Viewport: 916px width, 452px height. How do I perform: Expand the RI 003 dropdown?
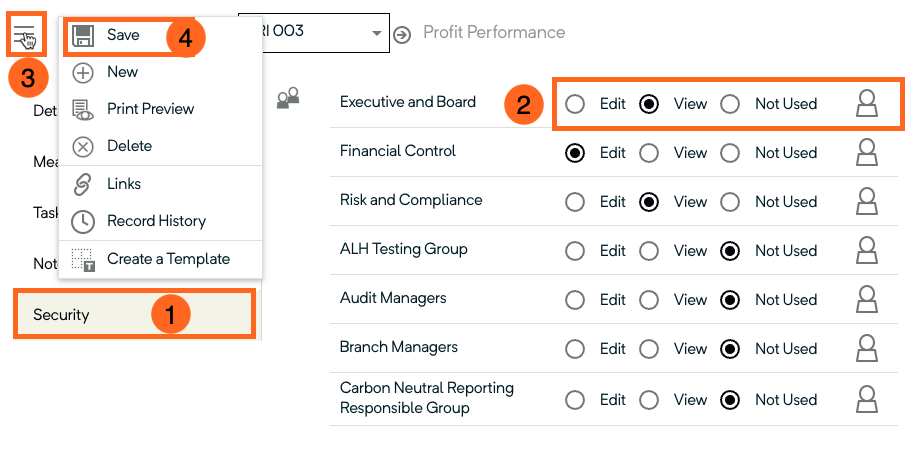point(376,33)
